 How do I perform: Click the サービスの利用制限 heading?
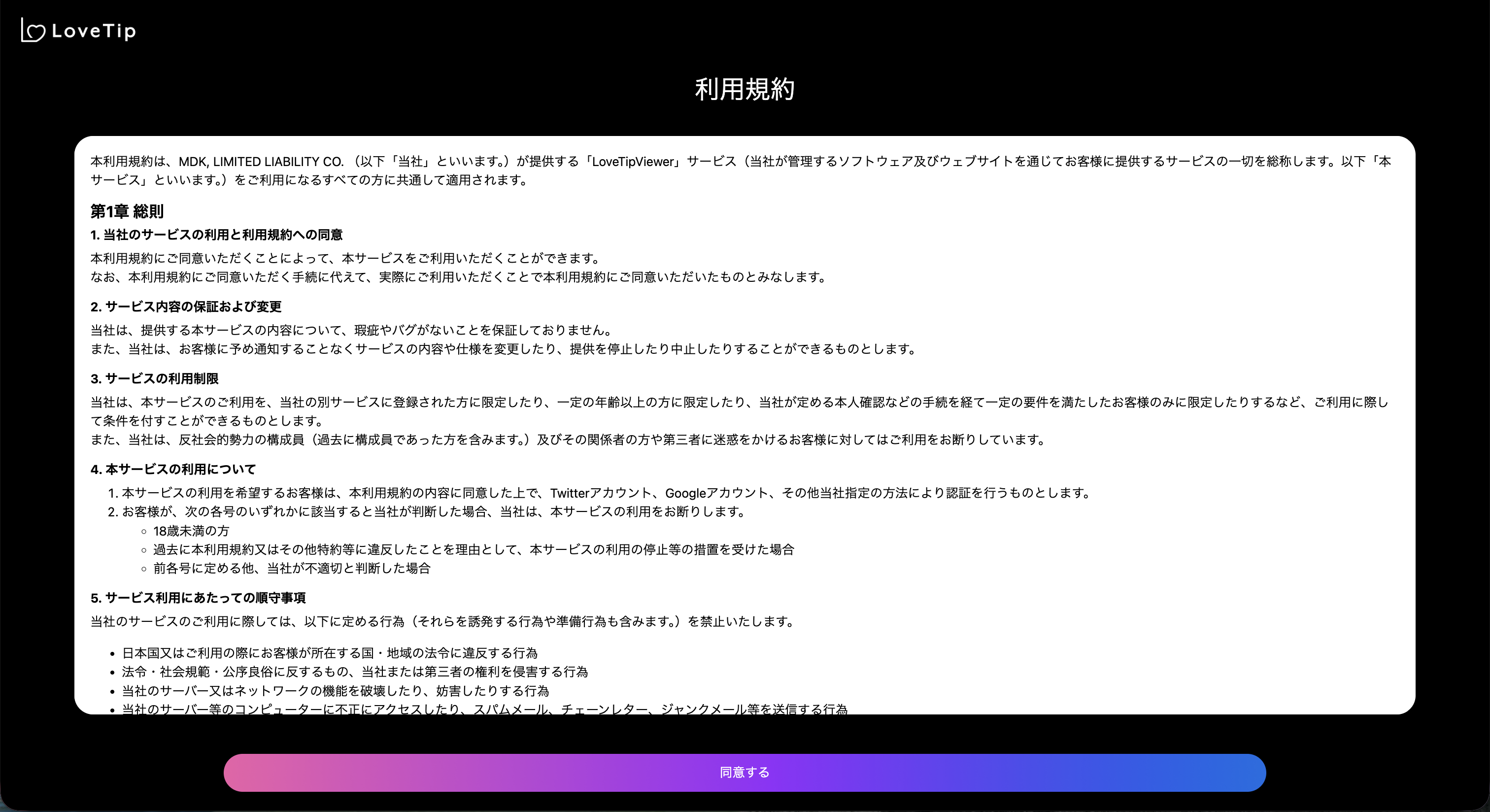point(156,379)
